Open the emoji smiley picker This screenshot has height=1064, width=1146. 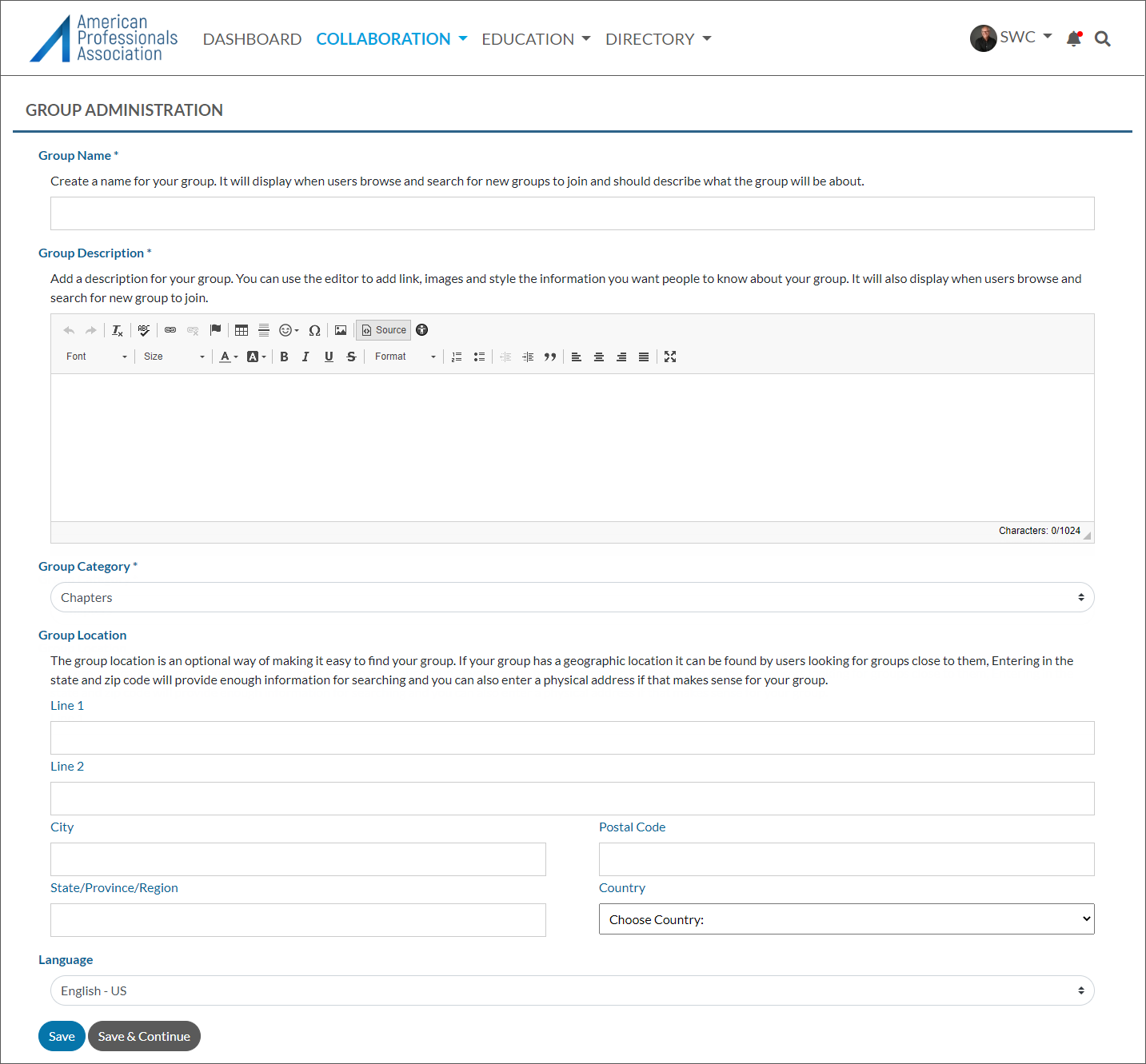(x=289, y=330)
